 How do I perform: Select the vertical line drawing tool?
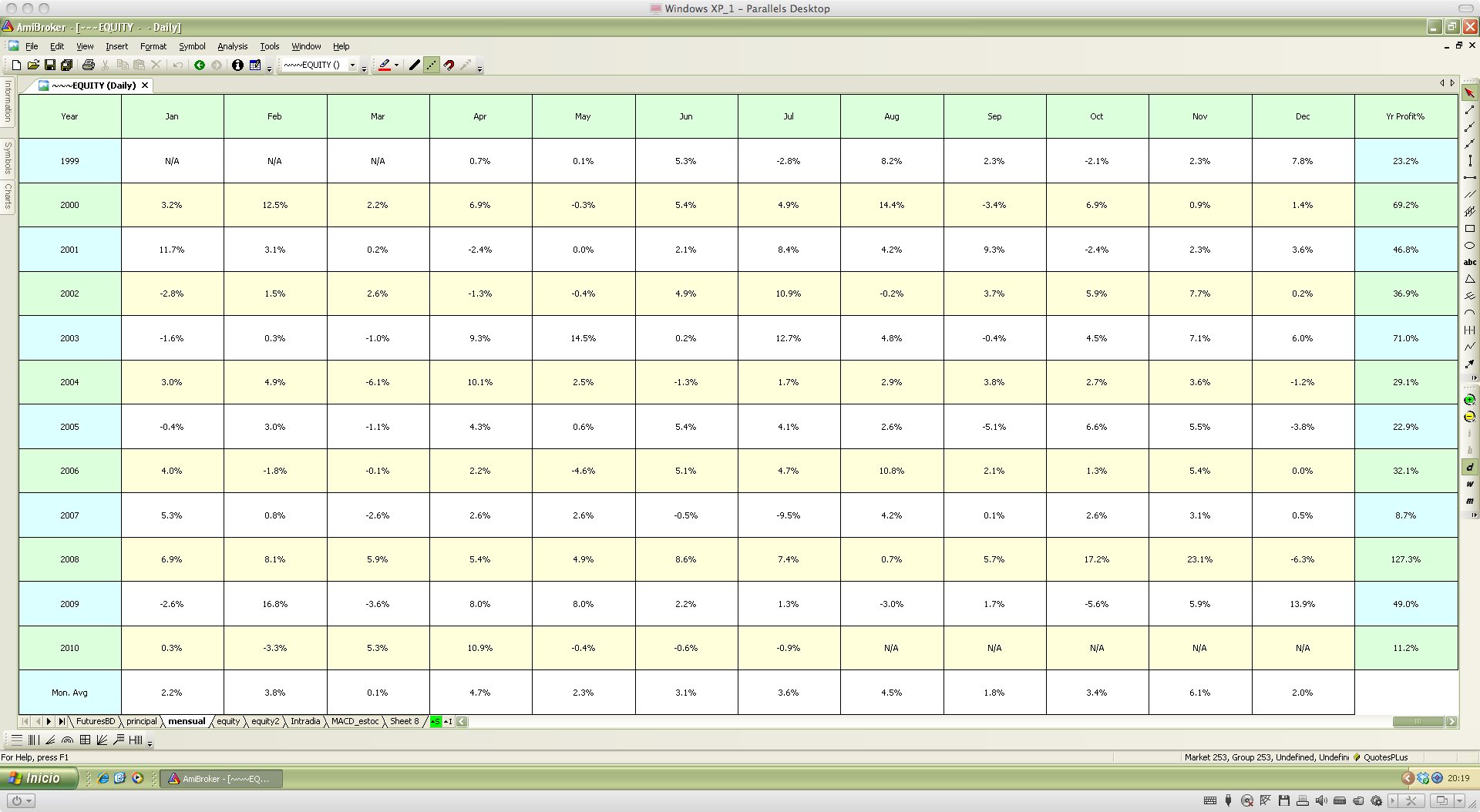(1470, 160)
